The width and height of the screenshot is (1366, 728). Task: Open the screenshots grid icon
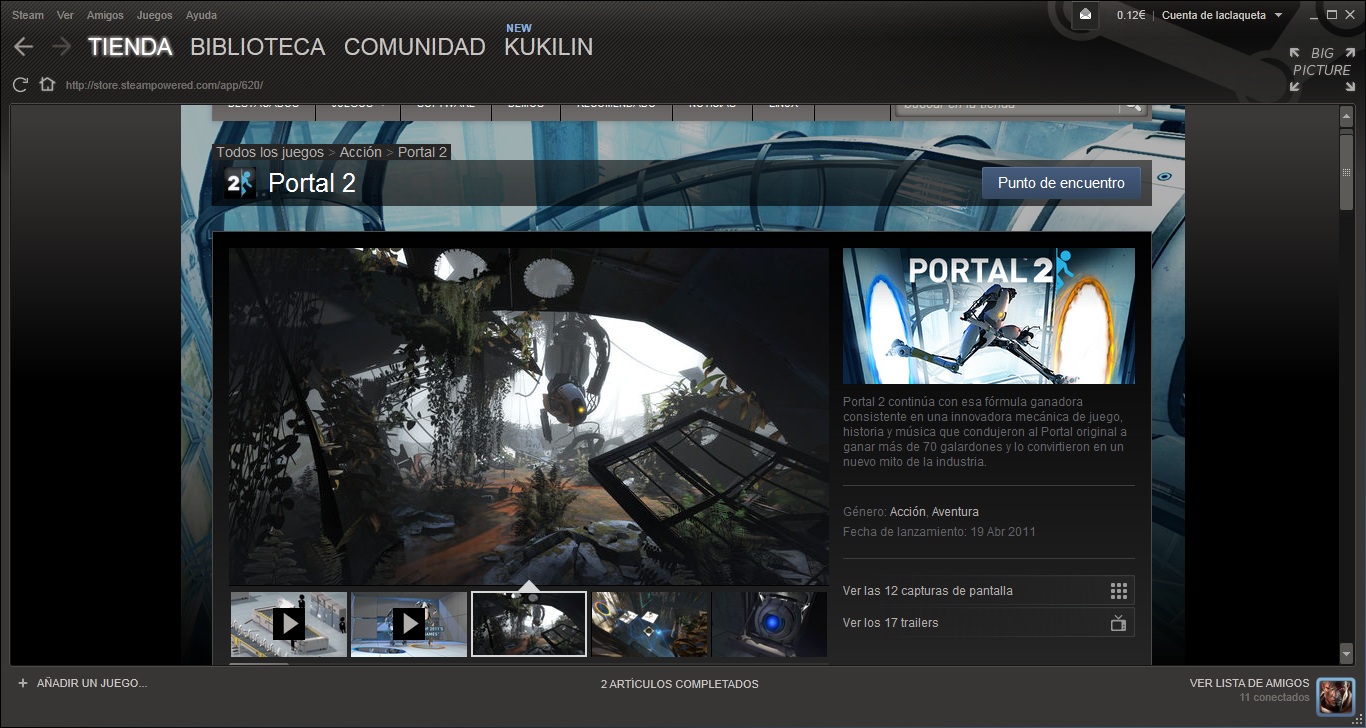pos(1119,591)
